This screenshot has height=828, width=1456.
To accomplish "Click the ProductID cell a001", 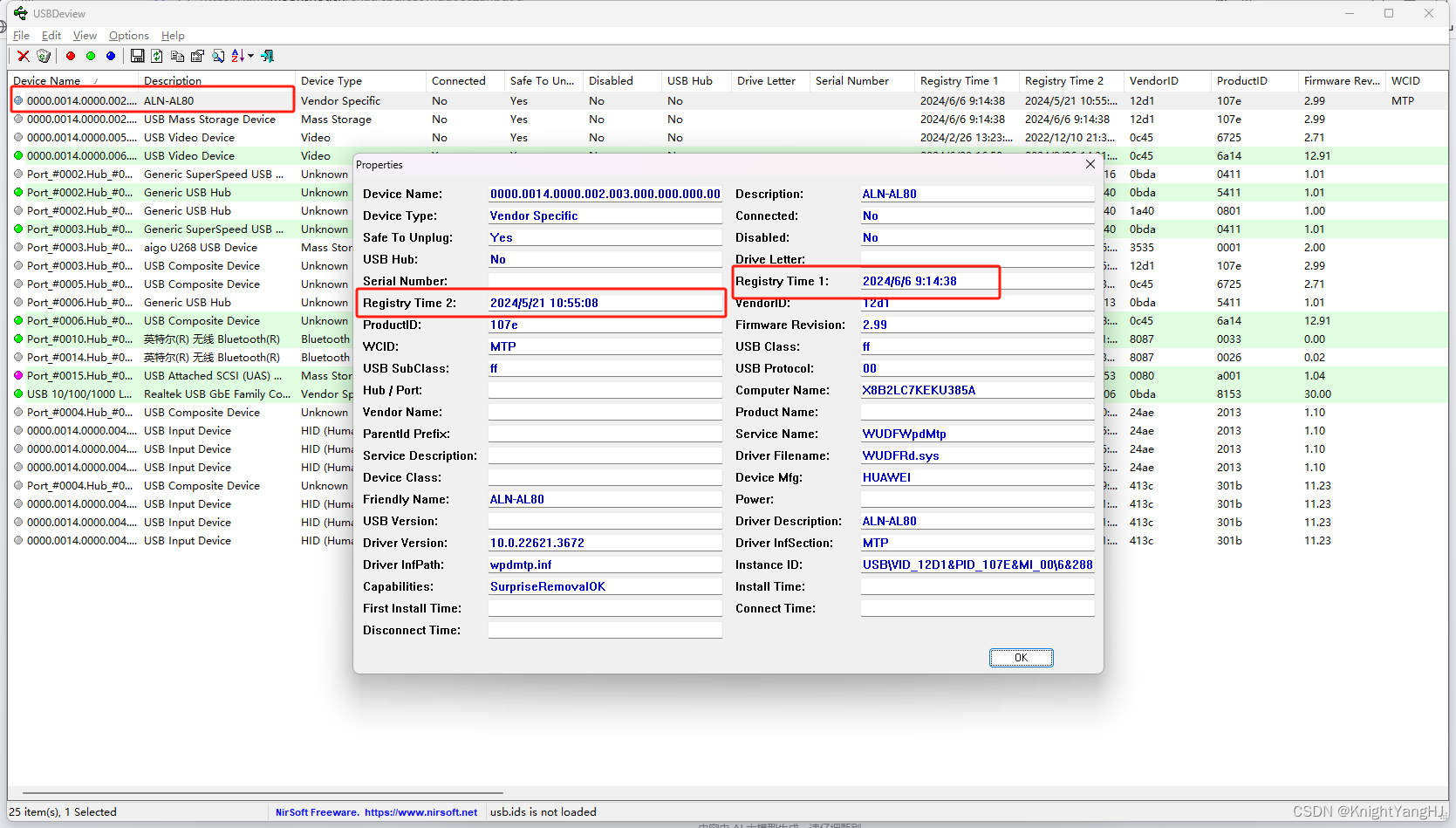I will point(1229,375).
